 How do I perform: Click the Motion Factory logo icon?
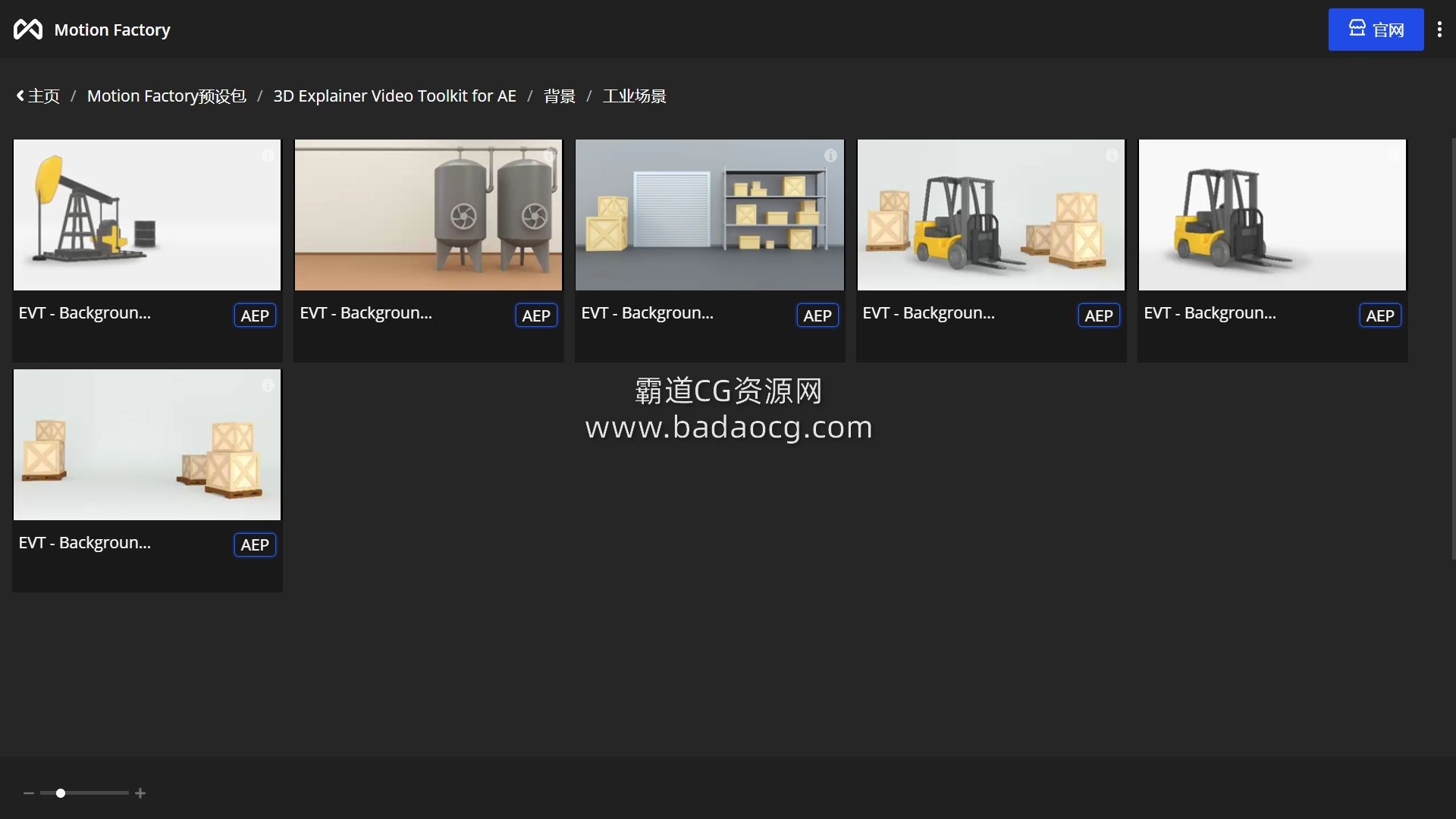click(28, 30)
